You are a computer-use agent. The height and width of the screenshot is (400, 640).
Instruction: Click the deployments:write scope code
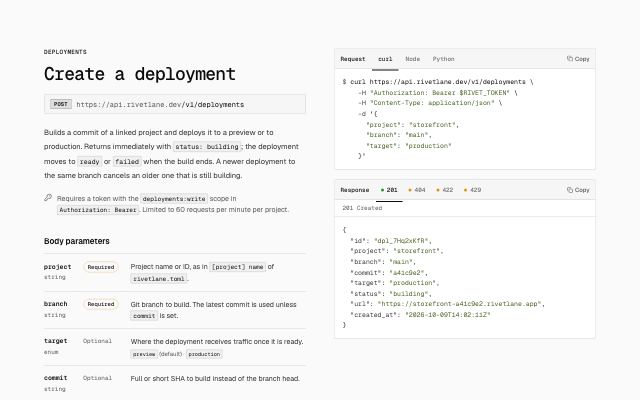click(x=174, y=199)
